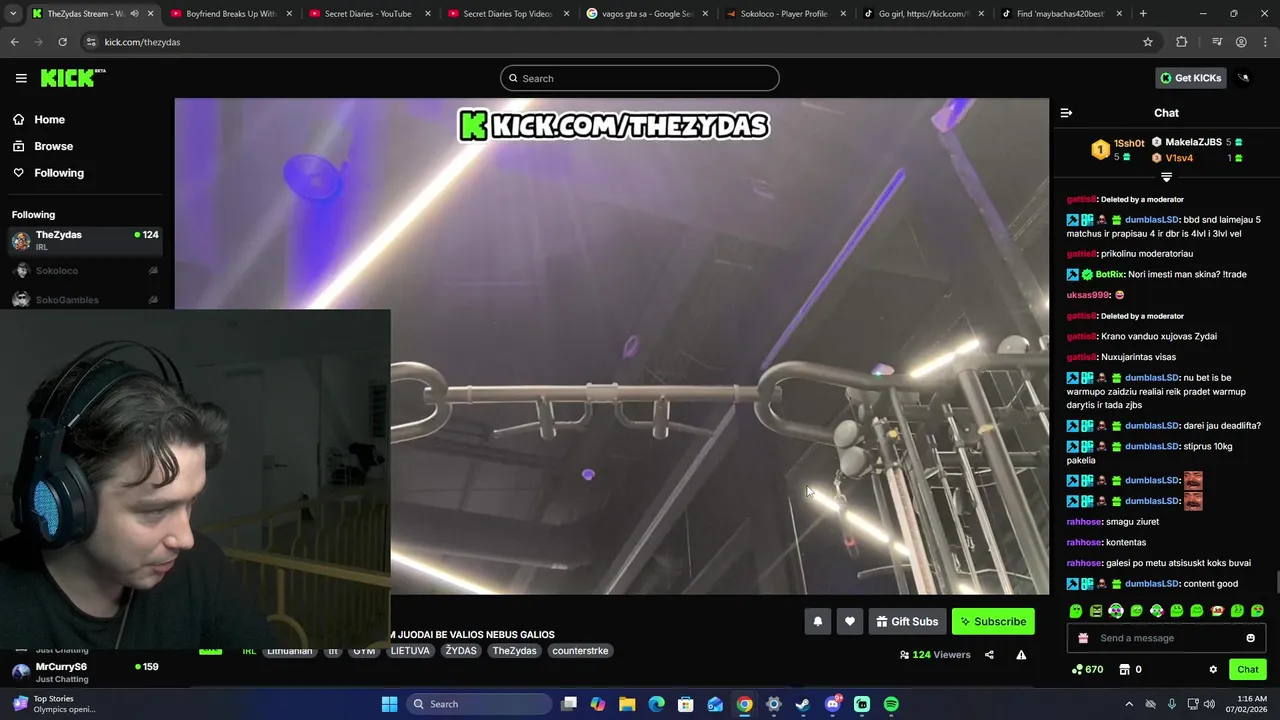This screenshot has height=720, width=1280.
Task: Report the stream with warning icon
Action: [1021, 655]
